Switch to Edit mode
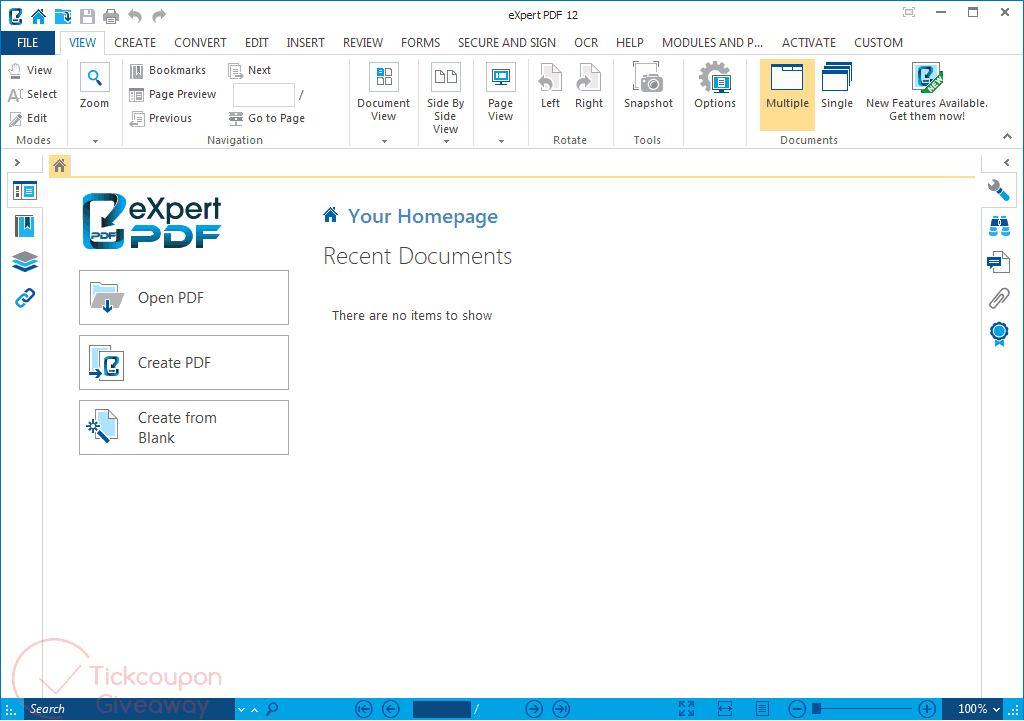Screen dimensions: 1024x721 [28, 118]
